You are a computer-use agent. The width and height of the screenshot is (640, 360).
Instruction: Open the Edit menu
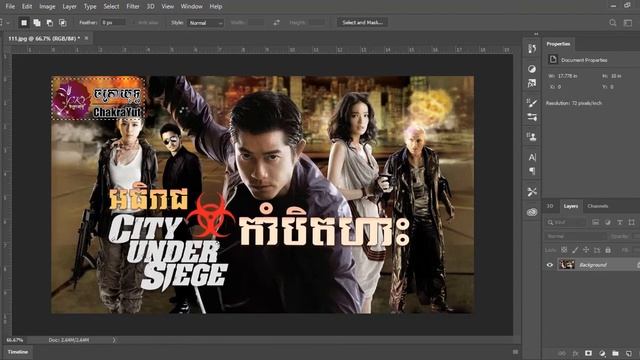(x=27, y=7)
